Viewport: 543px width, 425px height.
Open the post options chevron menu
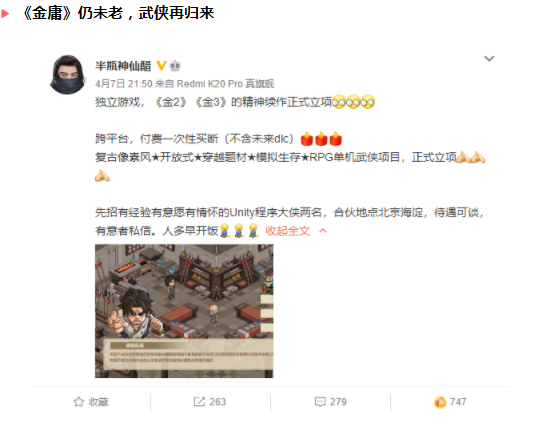(489, 59)
